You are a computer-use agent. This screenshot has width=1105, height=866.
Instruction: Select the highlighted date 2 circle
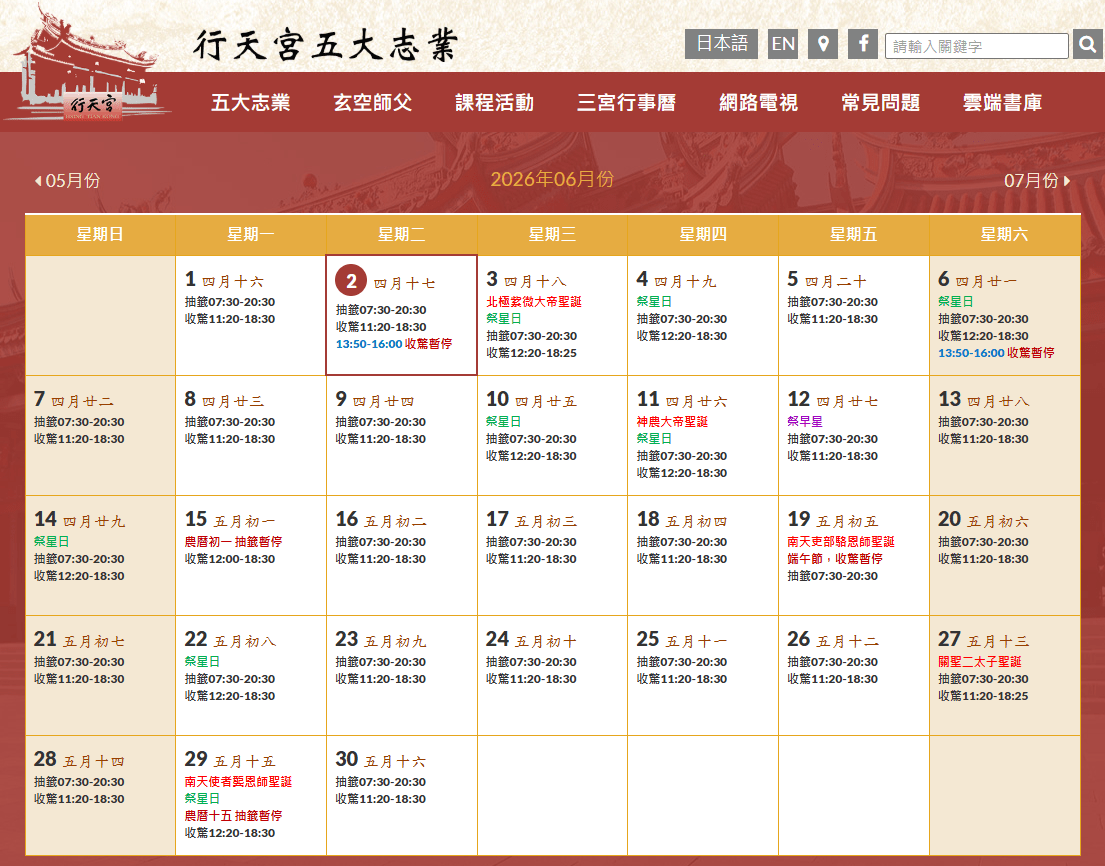pyautogui.click(x=351, y=281)
